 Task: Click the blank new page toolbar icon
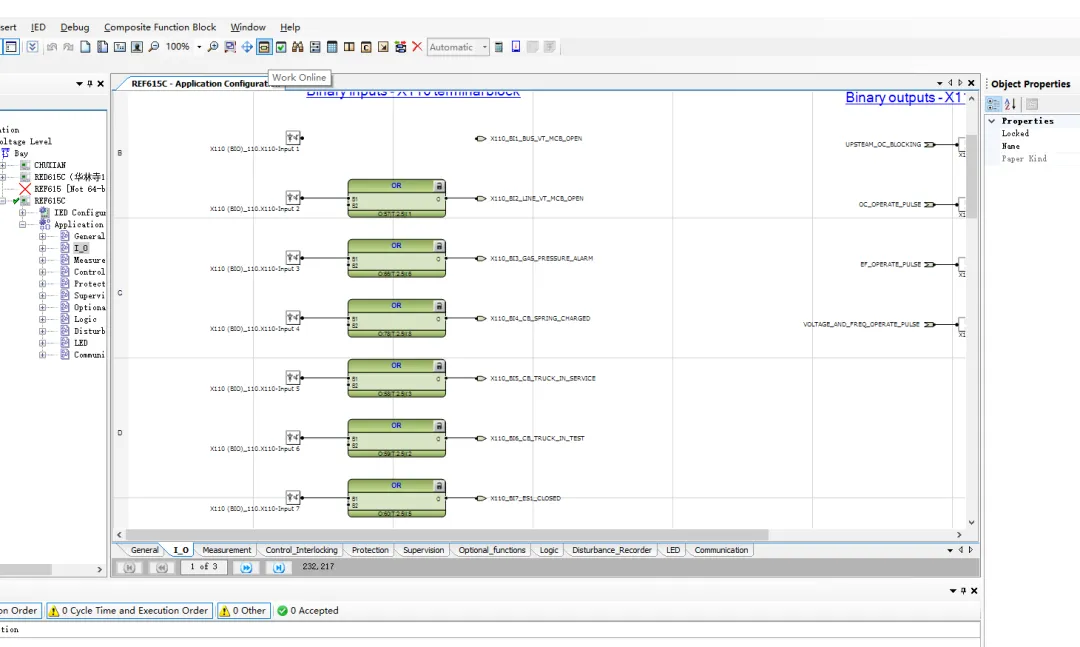tap(85, 47)
